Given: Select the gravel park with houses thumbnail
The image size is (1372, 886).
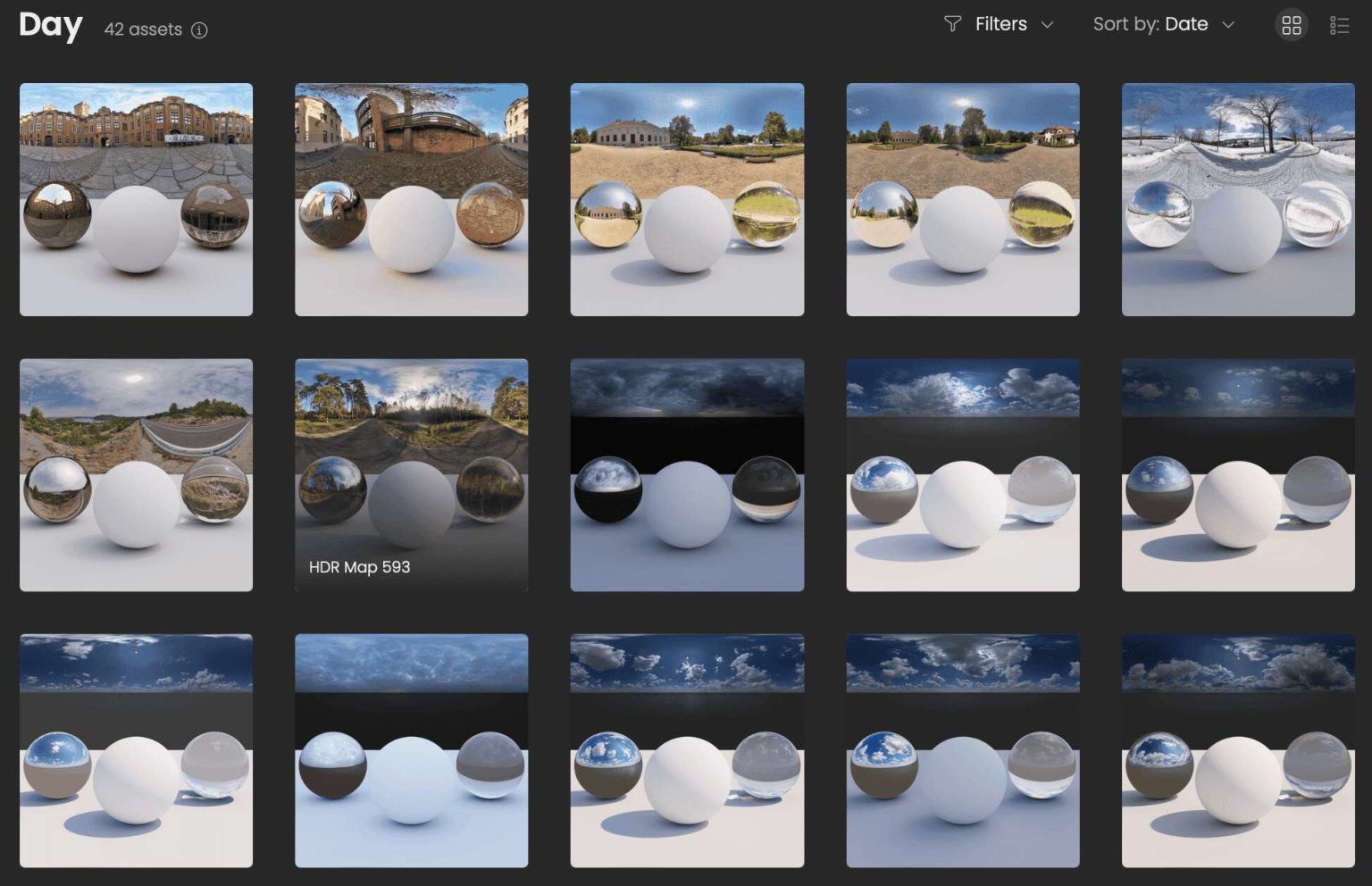Looking at the screenshot, I should click(x=962, y=199).
